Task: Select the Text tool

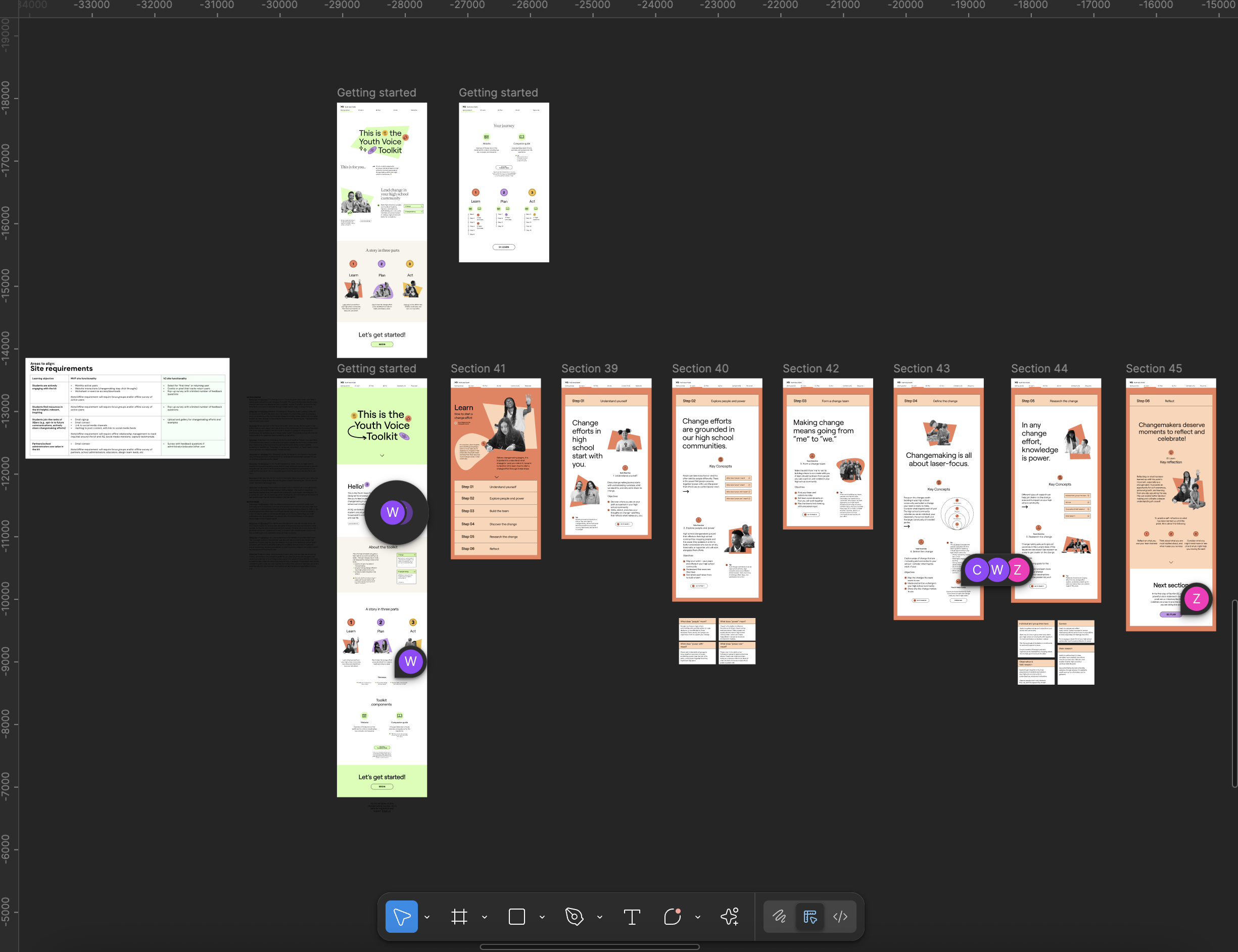Action: tap(632, 916)
